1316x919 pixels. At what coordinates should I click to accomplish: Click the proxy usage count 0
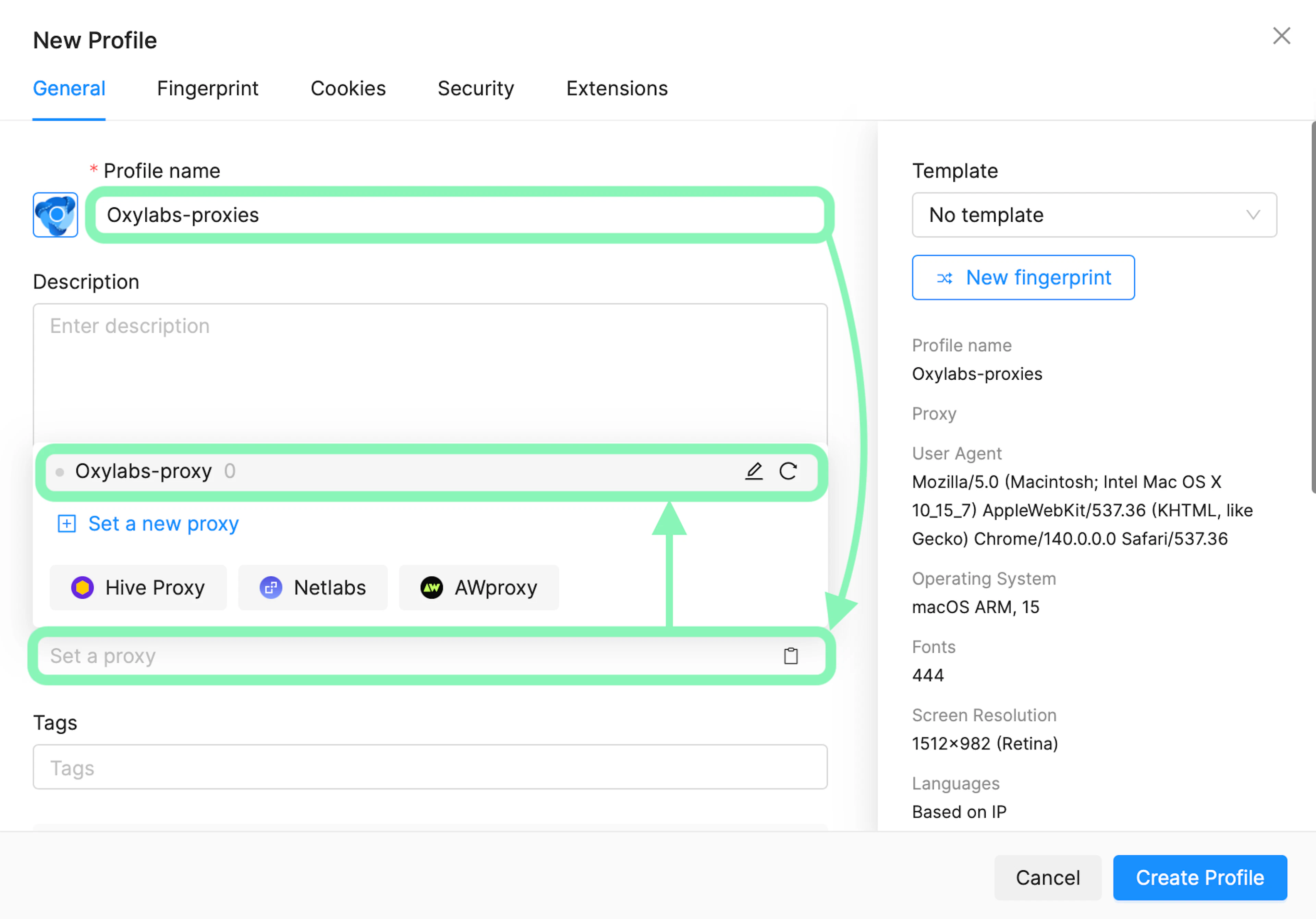(230, 471)
